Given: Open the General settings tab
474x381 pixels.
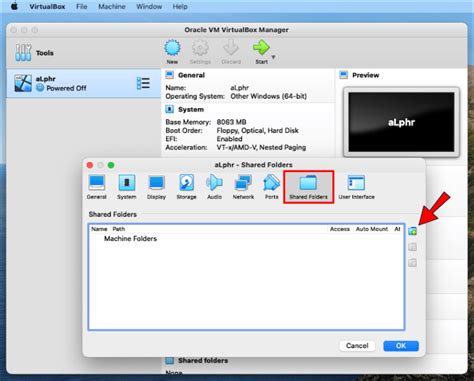Looking at the screenshot, I should coord(97,187).
